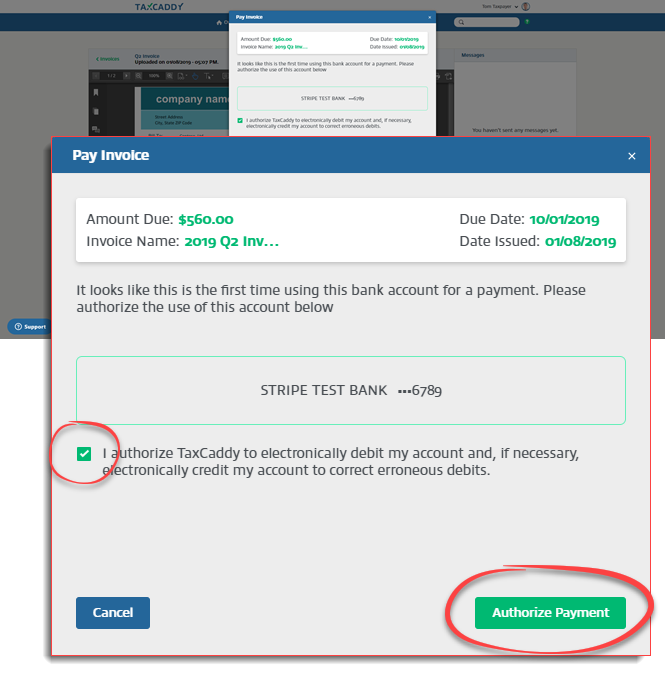Go back via the Invoices link
The image size is (665, 677).
pos(108,59)
